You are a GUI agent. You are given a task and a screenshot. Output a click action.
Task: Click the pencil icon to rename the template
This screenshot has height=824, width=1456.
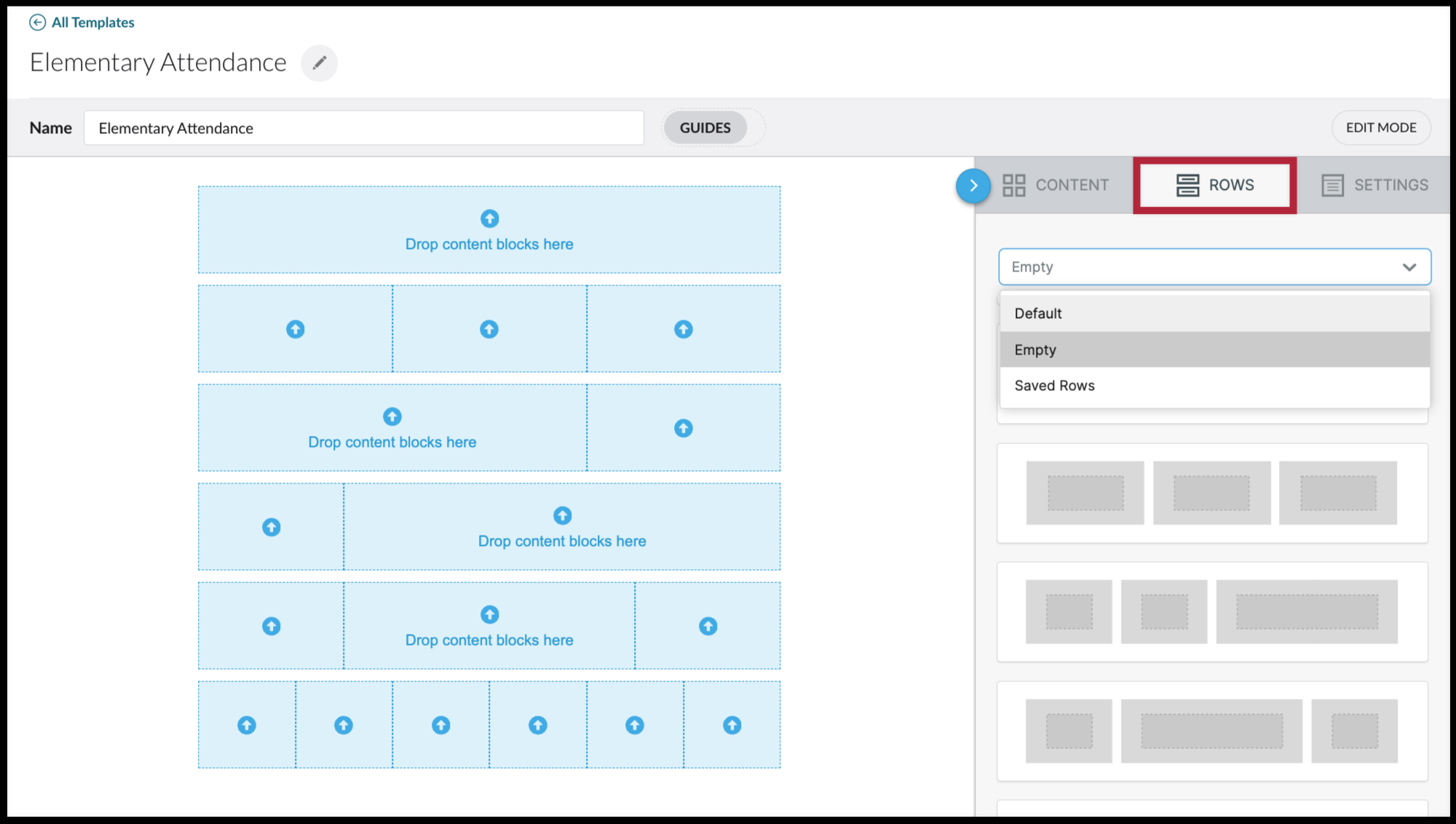319,63
